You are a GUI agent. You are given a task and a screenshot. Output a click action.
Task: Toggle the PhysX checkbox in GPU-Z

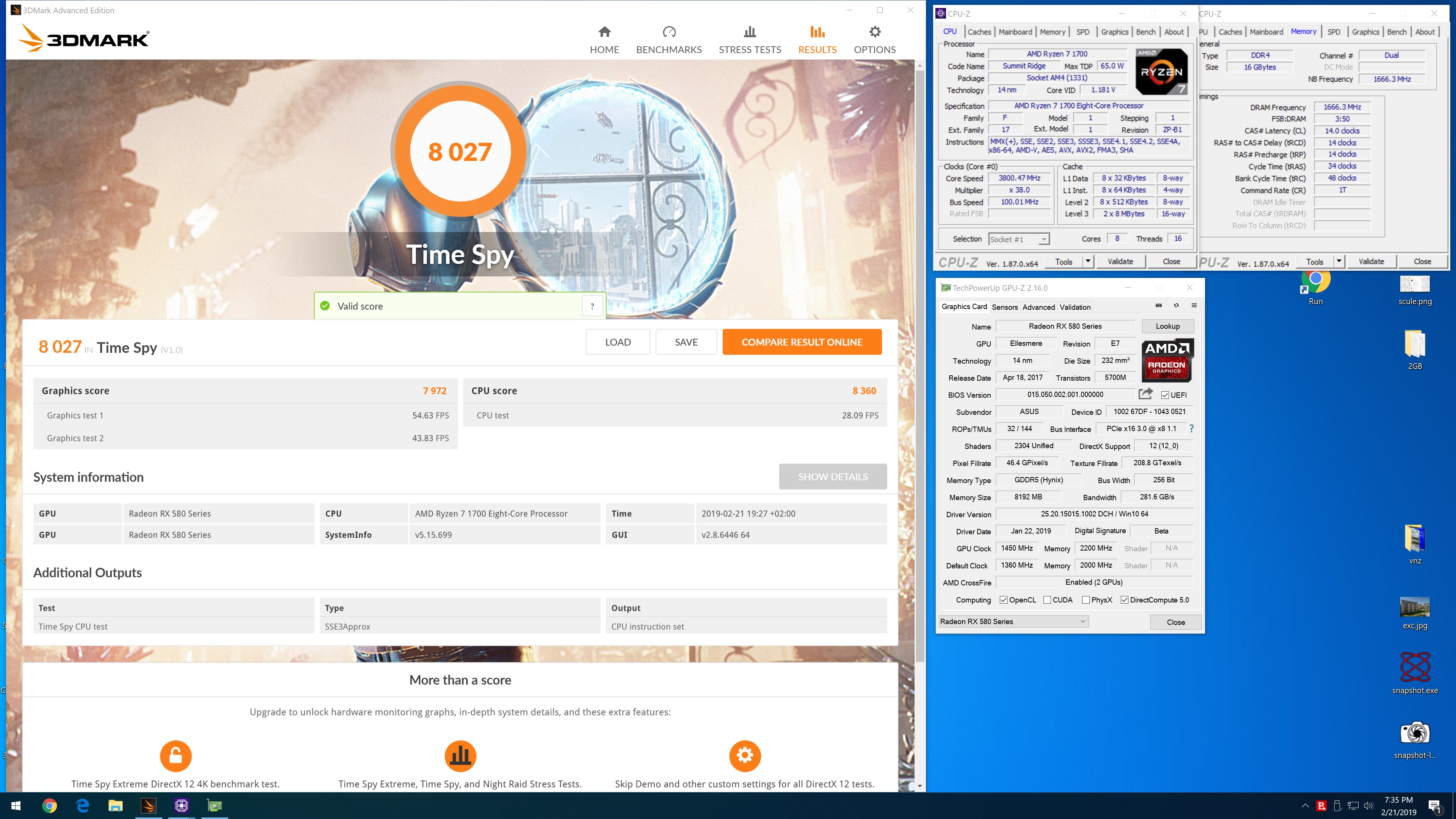1085,600
